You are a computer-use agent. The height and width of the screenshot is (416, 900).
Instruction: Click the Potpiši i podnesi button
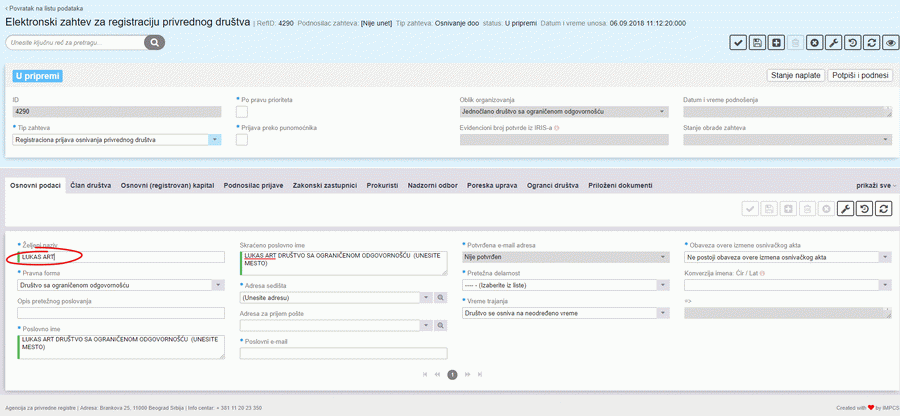[860, 76]
